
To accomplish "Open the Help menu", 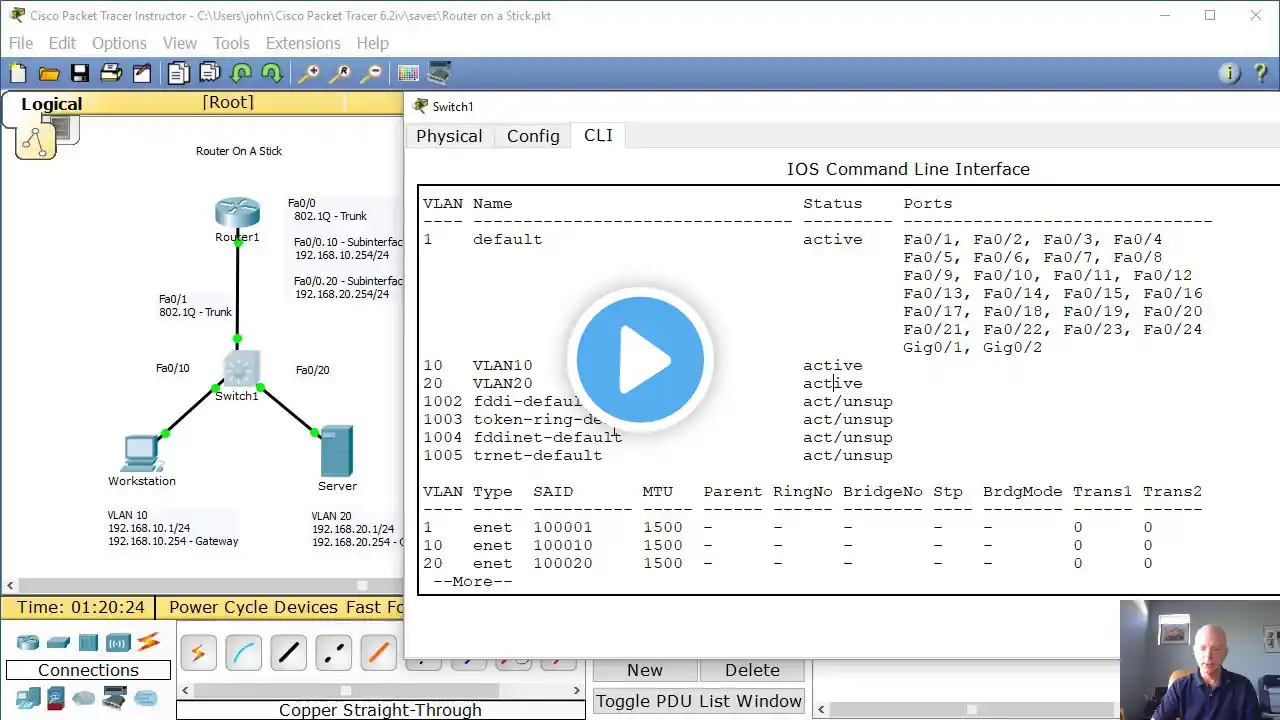I will tap(373, 43).
